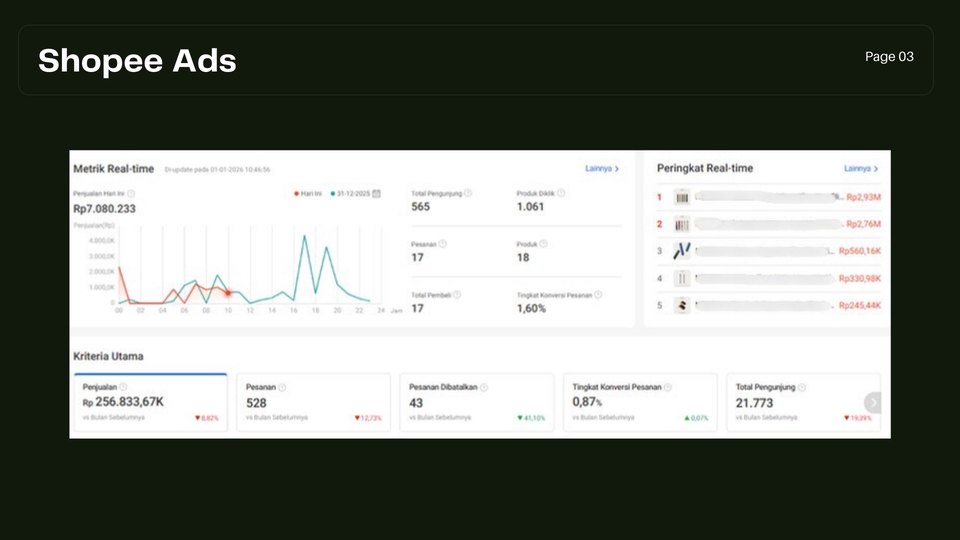Click the help icon next to Tingkat Konversi Pesanan 1,60%
This screenshot has width=960, height=540.
[598, 295]
